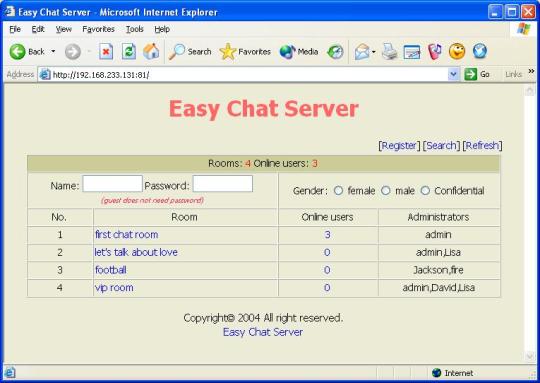
Task: Open the View menu
Action: 64,29
